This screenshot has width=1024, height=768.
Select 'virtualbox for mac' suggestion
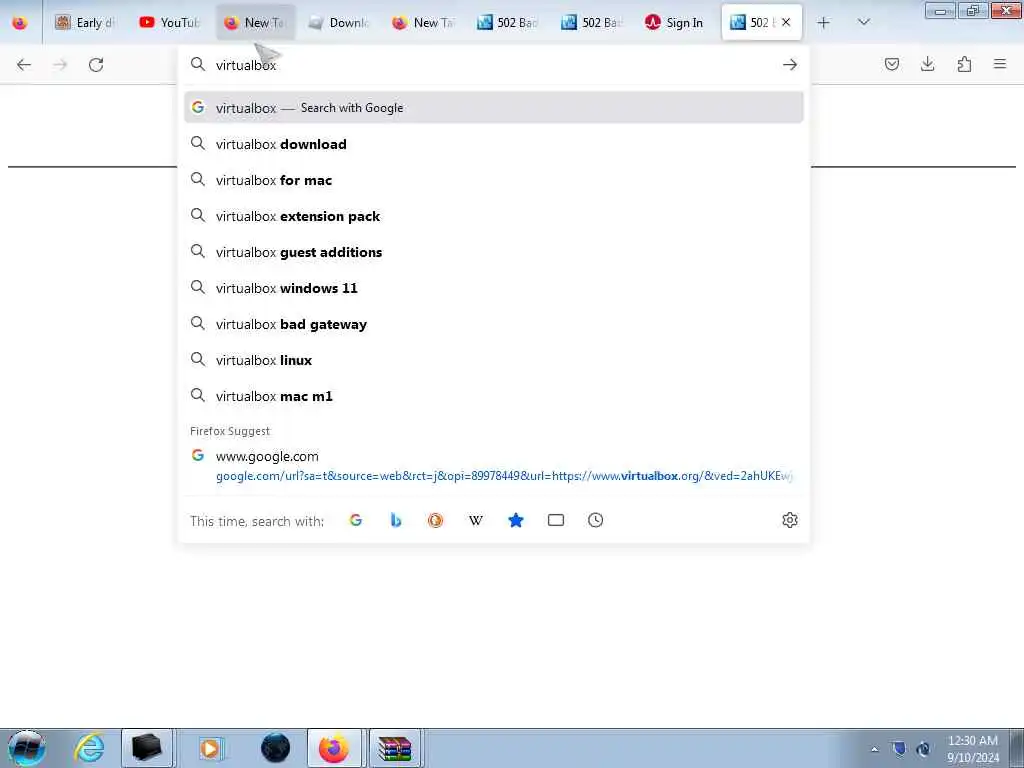pos(494,180)
